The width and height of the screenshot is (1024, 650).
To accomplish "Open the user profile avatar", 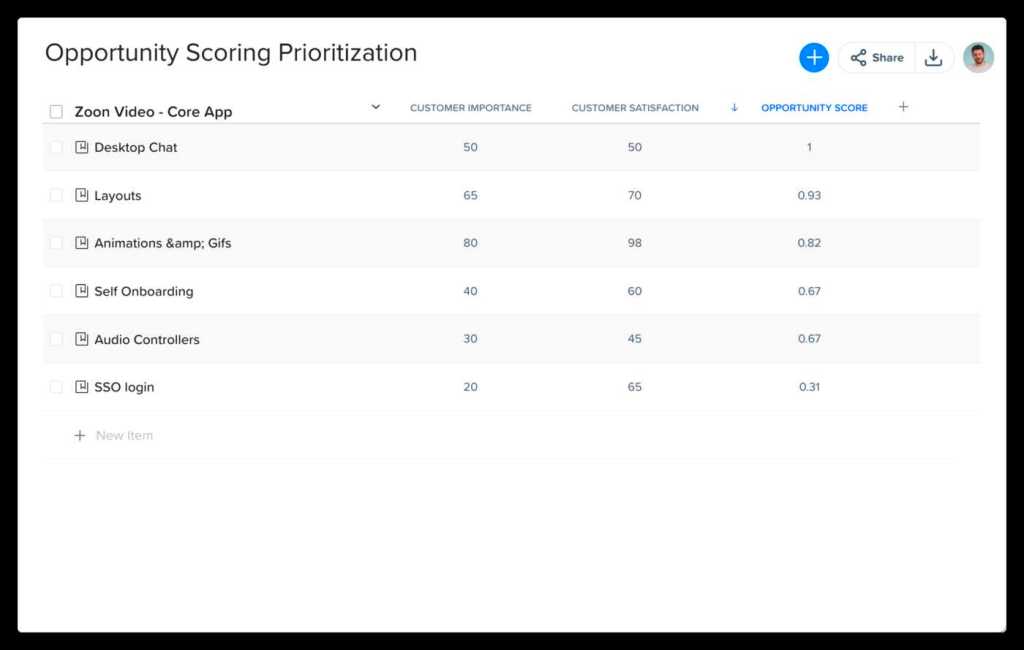I will 978,57.
